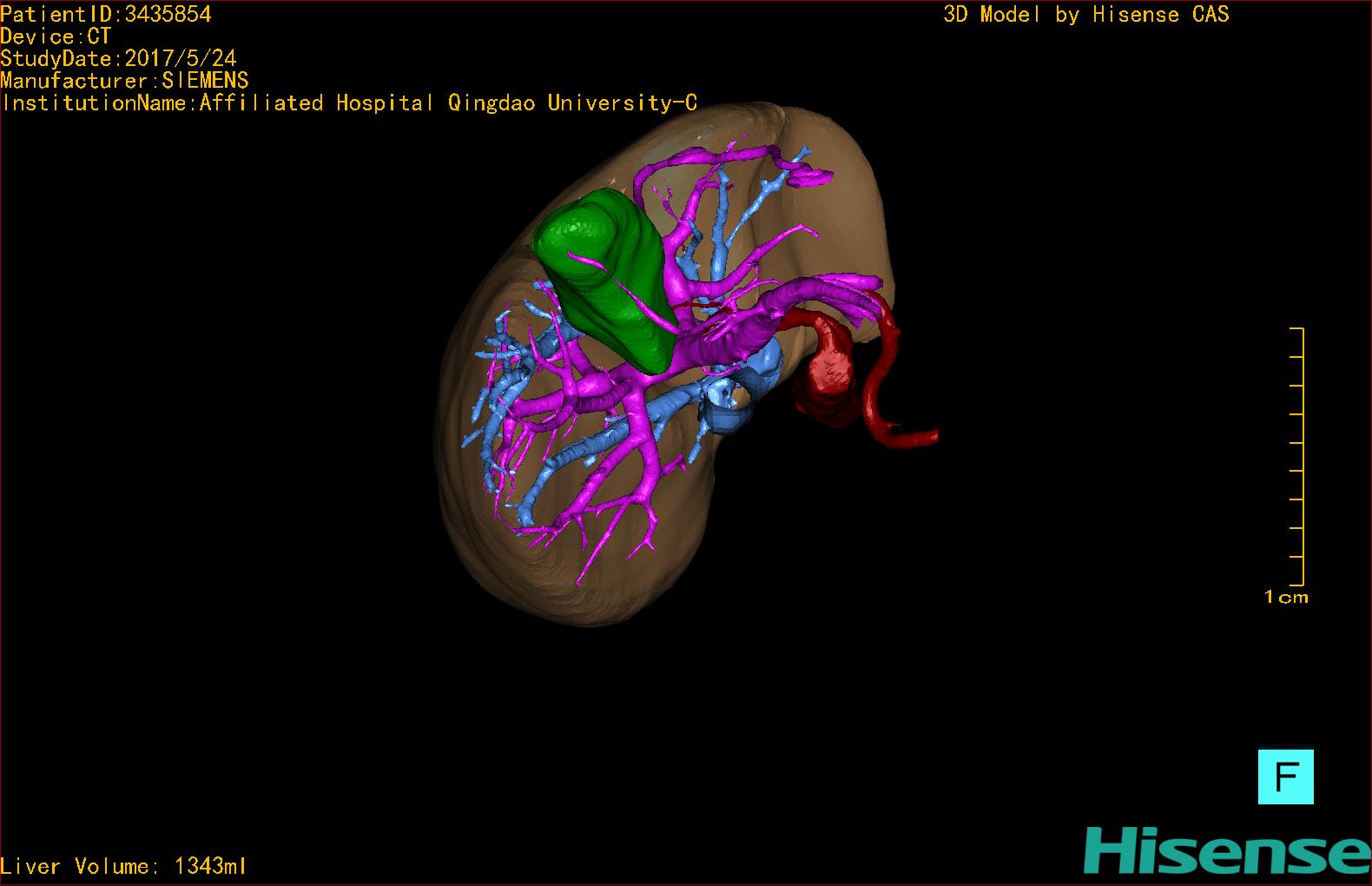
Task: Click the StudyDate:2017/5/24 line
Action: [x=118, y=58]
